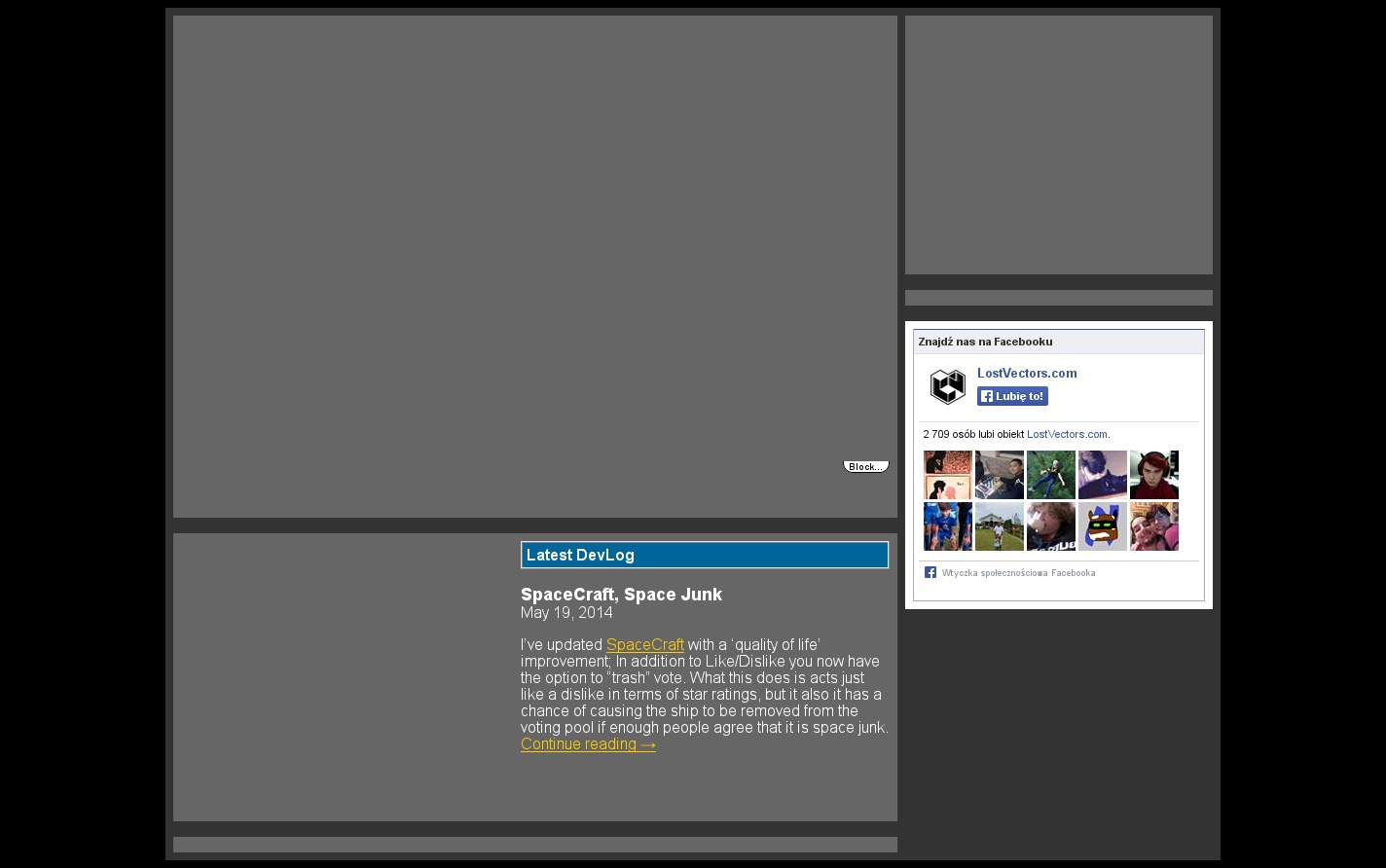Click the 'Block...' button in the main panel
Viewport: 1386px width, 868px height.
865,467
